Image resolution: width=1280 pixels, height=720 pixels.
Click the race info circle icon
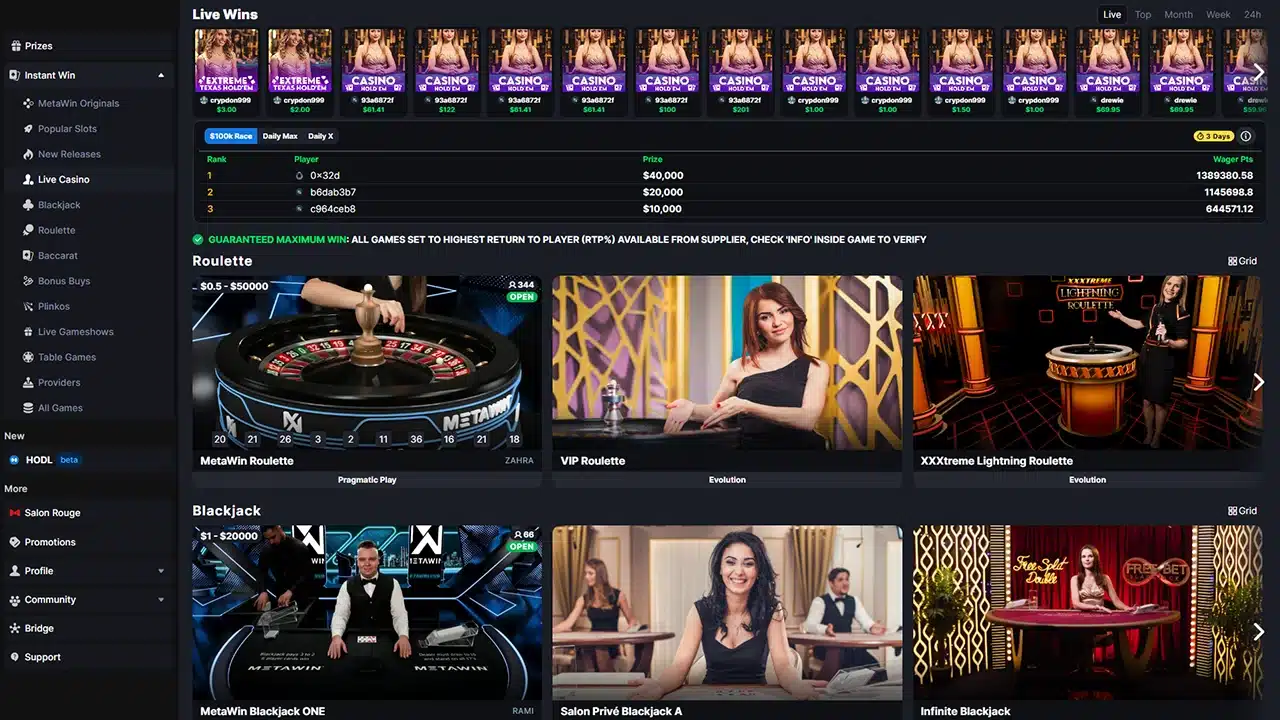click(x=1246, y=136)
